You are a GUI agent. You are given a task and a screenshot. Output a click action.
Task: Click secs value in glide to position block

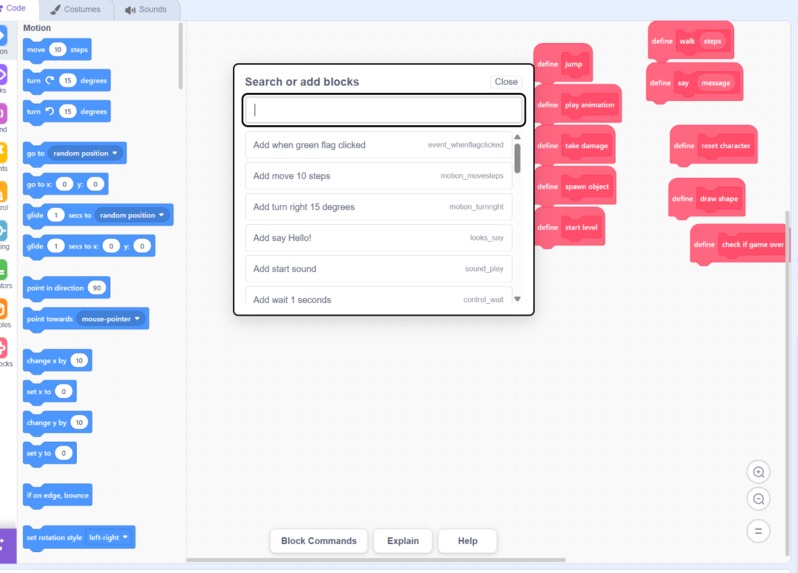point(55,215)
